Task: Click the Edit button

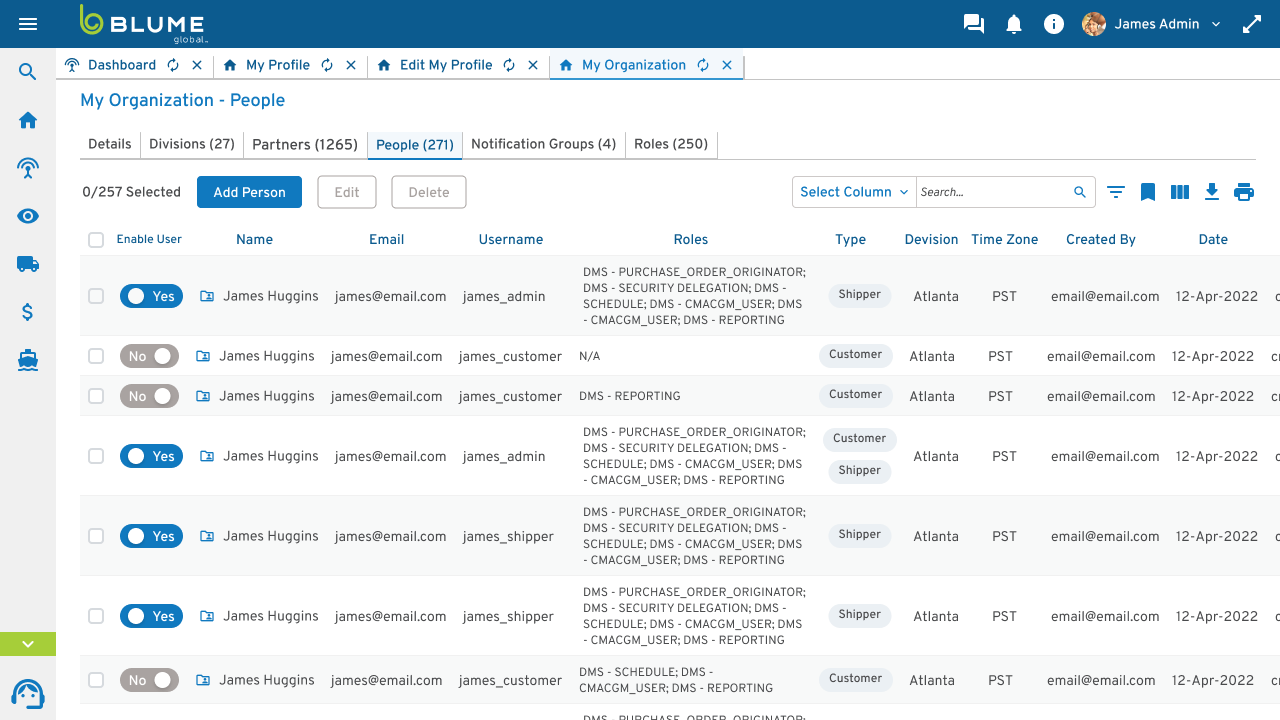Action: click(347, 192)
